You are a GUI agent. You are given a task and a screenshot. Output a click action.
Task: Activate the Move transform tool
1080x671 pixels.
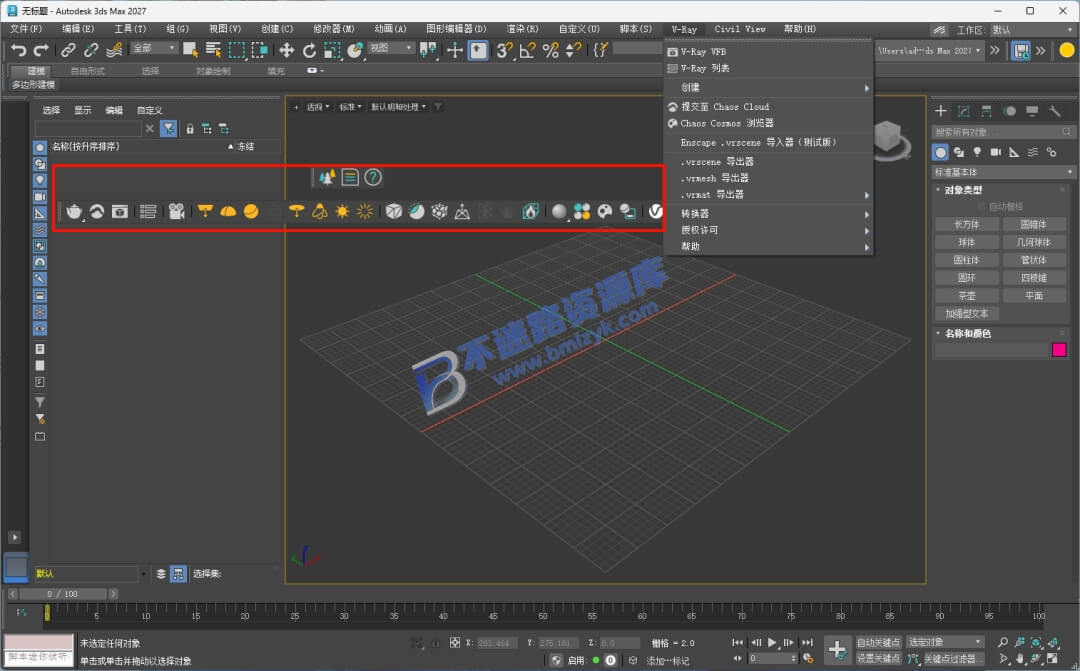(286, 50)
